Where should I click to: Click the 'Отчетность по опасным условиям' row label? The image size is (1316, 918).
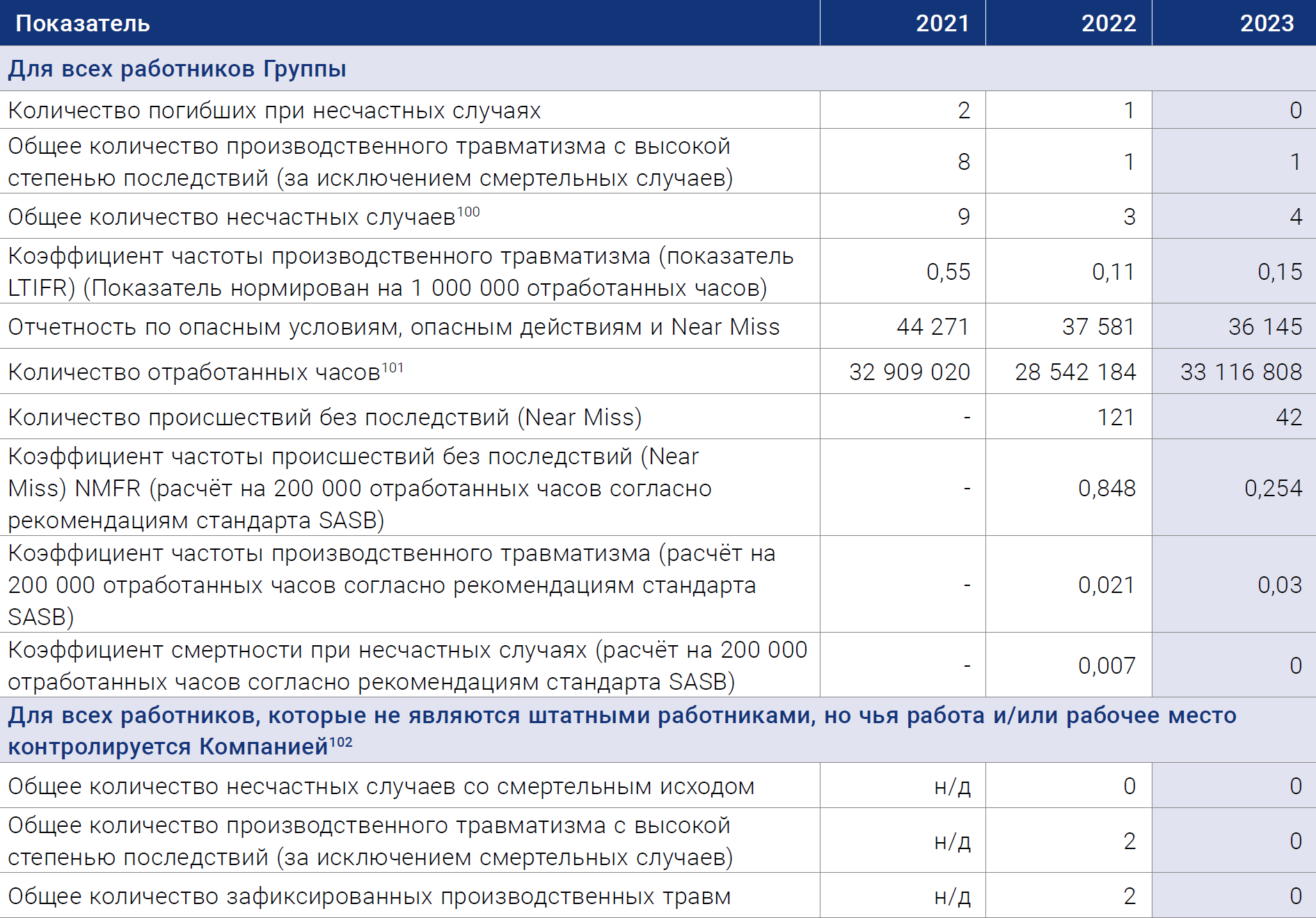click(394, 327)
